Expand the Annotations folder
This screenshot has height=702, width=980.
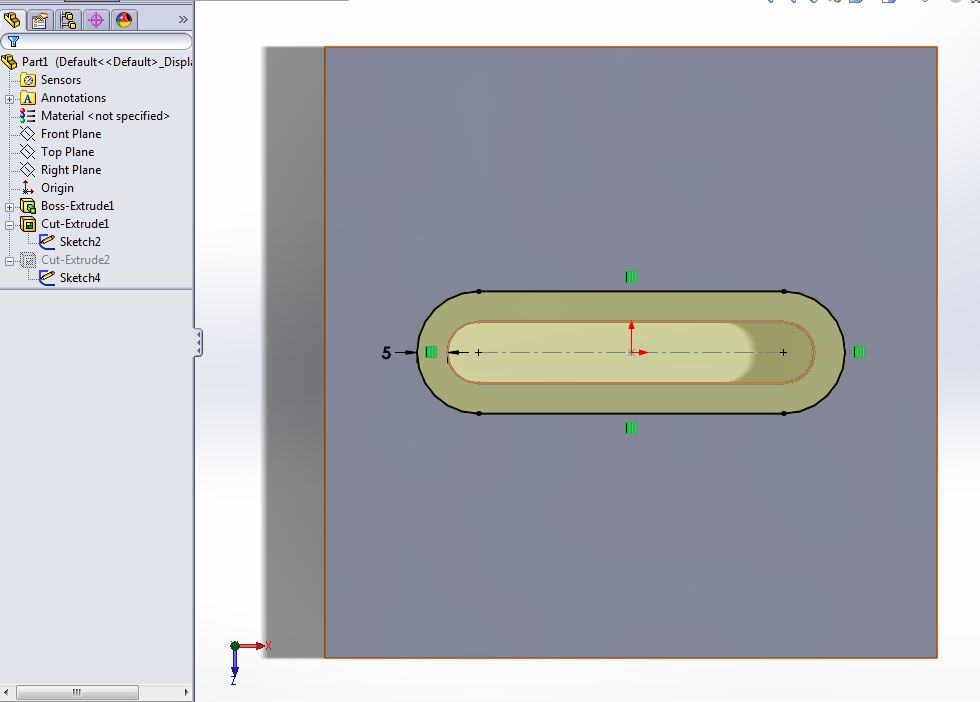pos(9,97)
